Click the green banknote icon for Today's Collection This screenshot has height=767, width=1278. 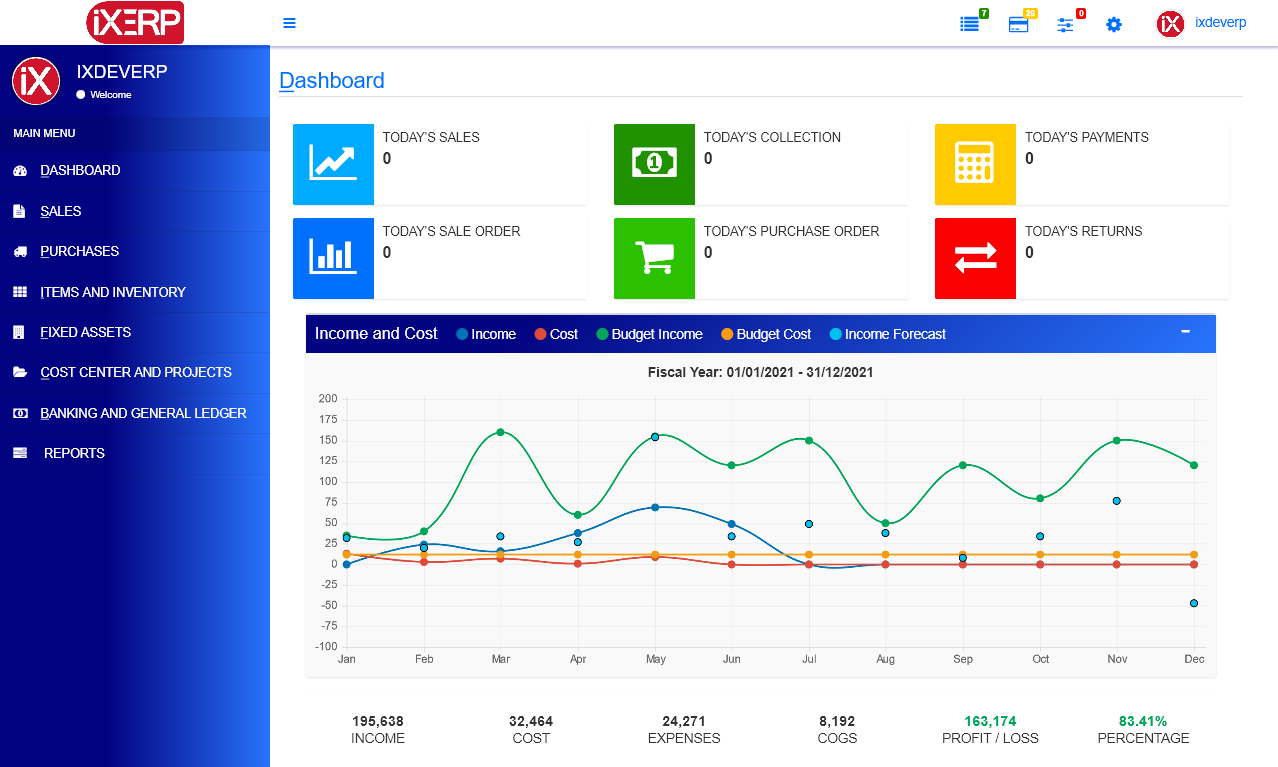pos(654,164)
